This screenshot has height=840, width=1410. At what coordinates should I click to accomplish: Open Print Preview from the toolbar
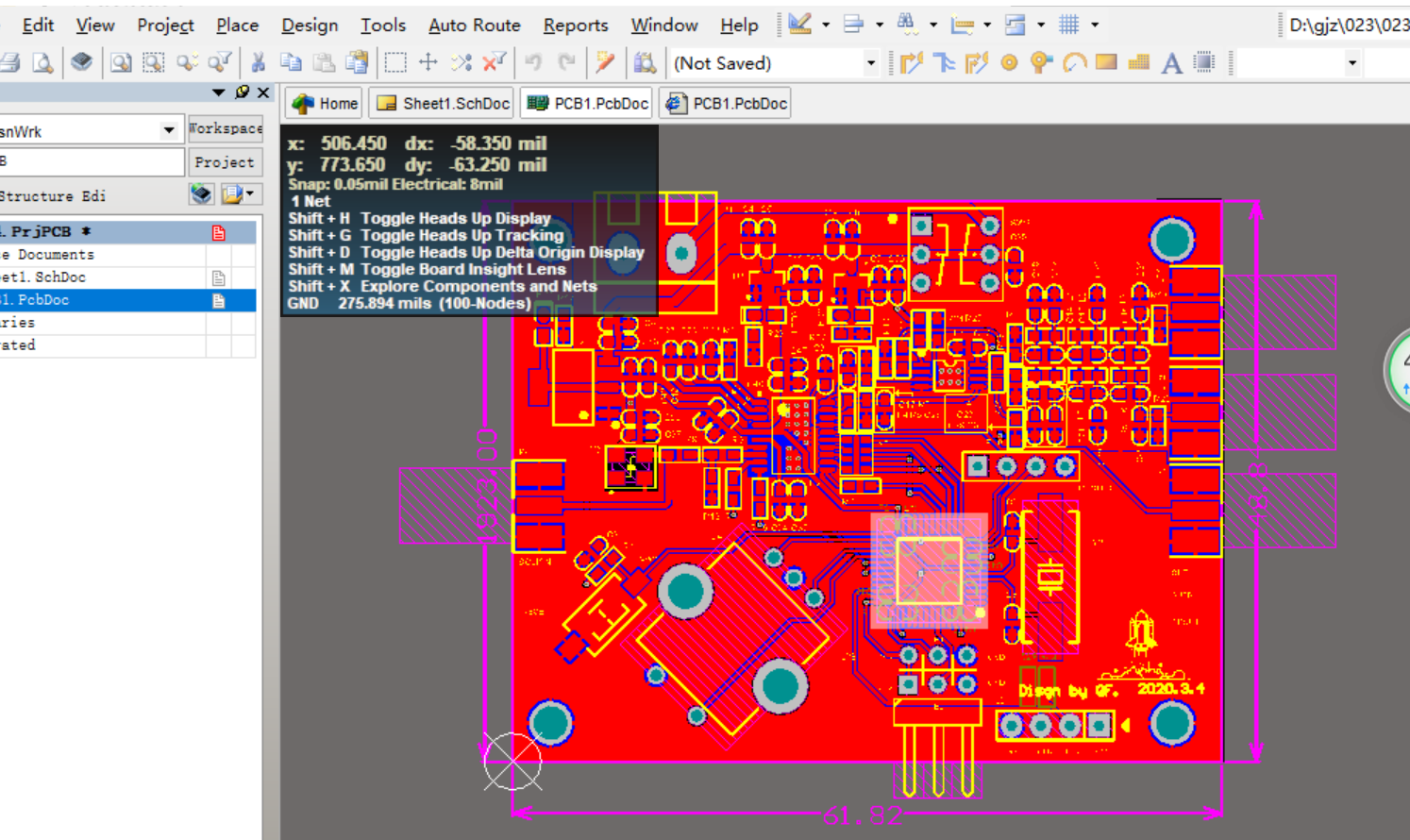[42, 63]
